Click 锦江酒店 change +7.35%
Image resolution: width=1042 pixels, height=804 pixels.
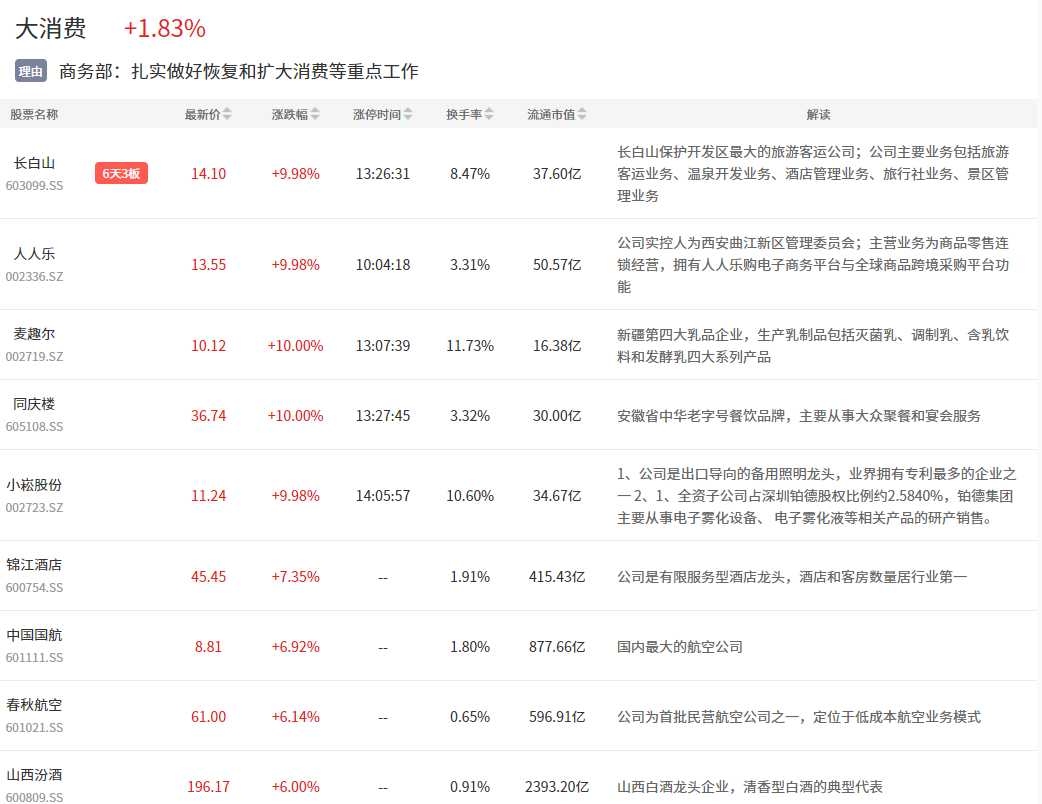coord(296,577)
